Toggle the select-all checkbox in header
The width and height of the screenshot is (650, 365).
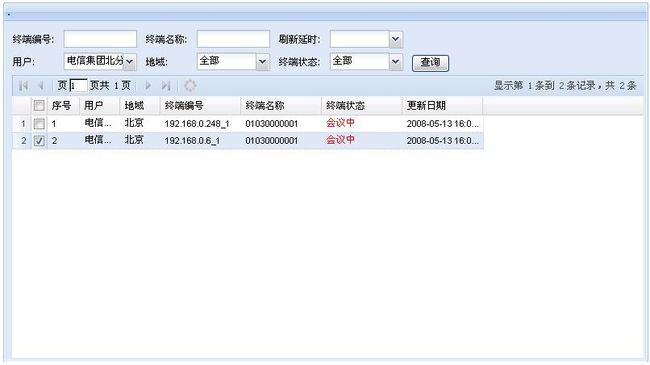click(x=39, y=106)
